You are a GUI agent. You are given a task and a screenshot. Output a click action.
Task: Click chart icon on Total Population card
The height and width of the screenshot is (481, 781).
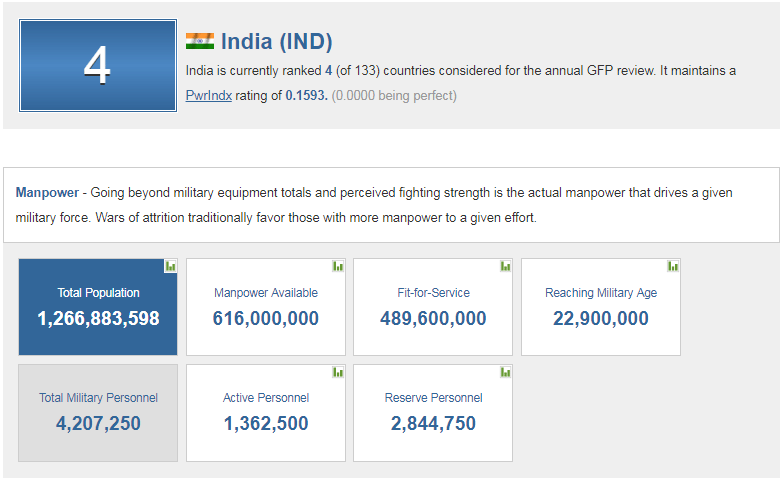[x=170, y=266]
